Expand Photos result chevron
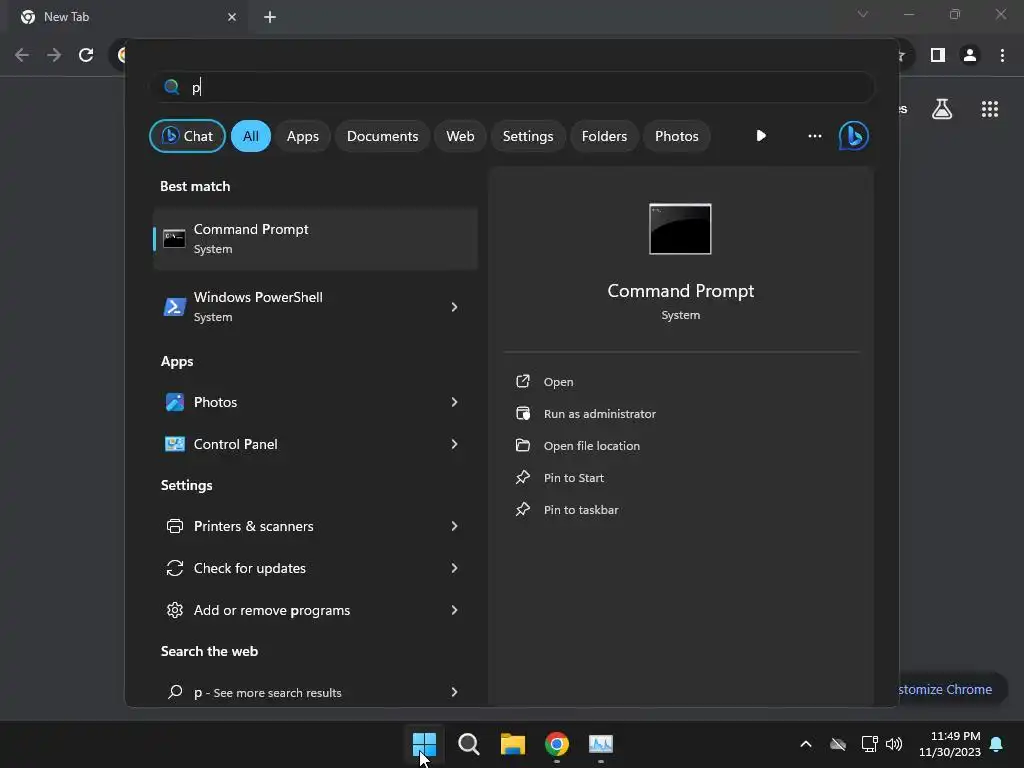The width and height of the screenshot is (1024, 768). click(x=454, y=402)
